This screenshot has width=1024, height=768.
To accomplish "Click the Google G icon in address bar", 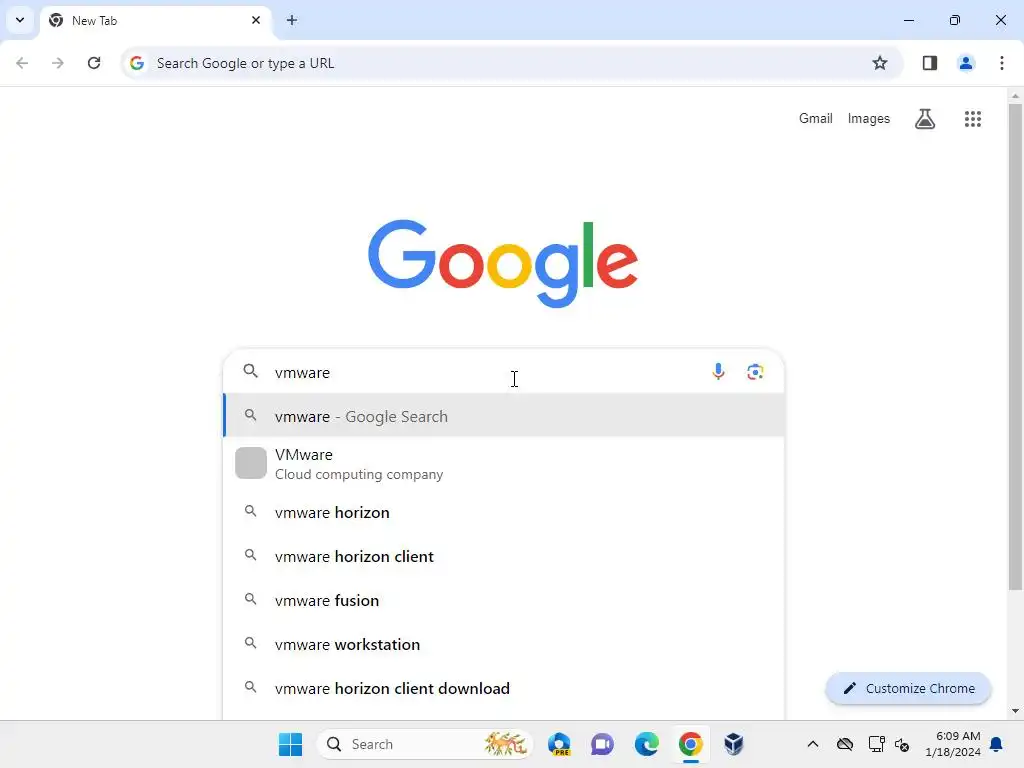I will [x=136, y=63].
